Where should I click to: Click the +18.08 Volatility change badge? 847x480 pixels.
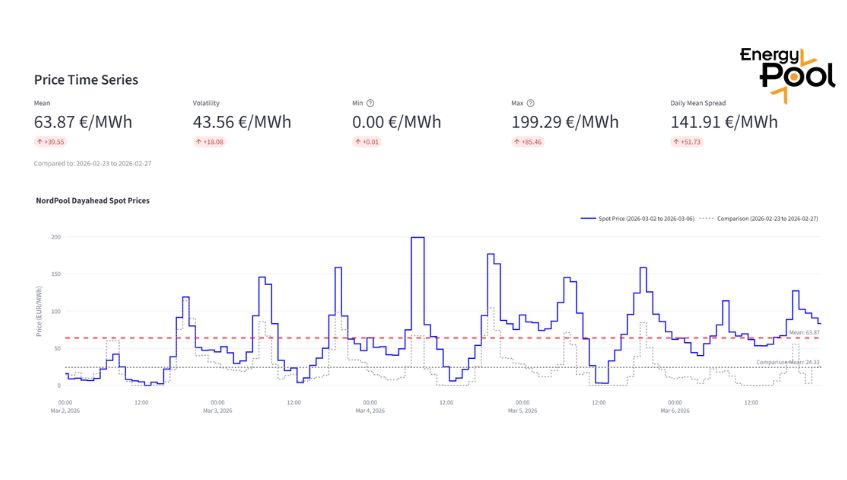pyautogui.click(x=210, y=142)
